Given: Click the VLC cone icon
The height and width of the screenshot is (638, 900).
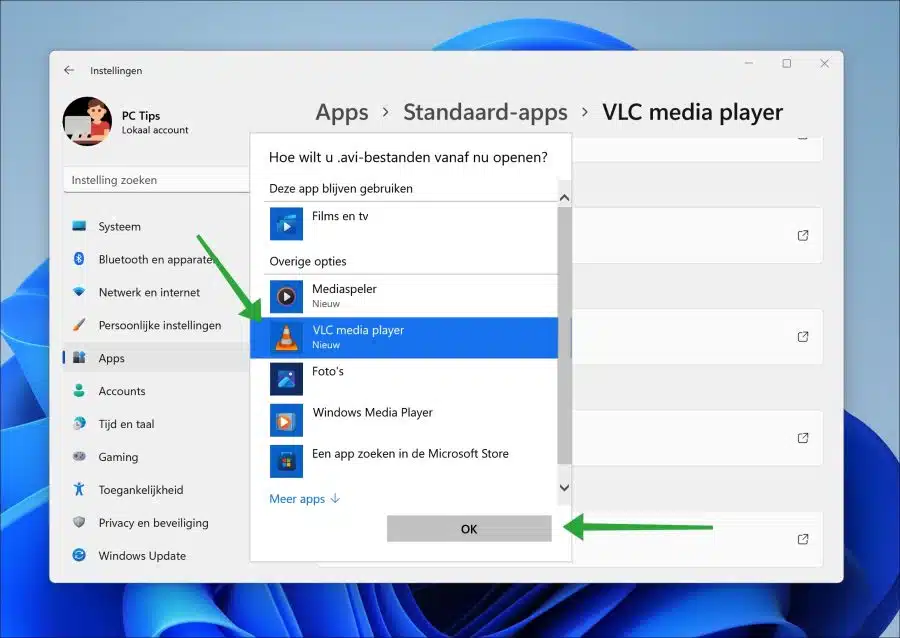Looking at the screenshot, I should 286,337.
